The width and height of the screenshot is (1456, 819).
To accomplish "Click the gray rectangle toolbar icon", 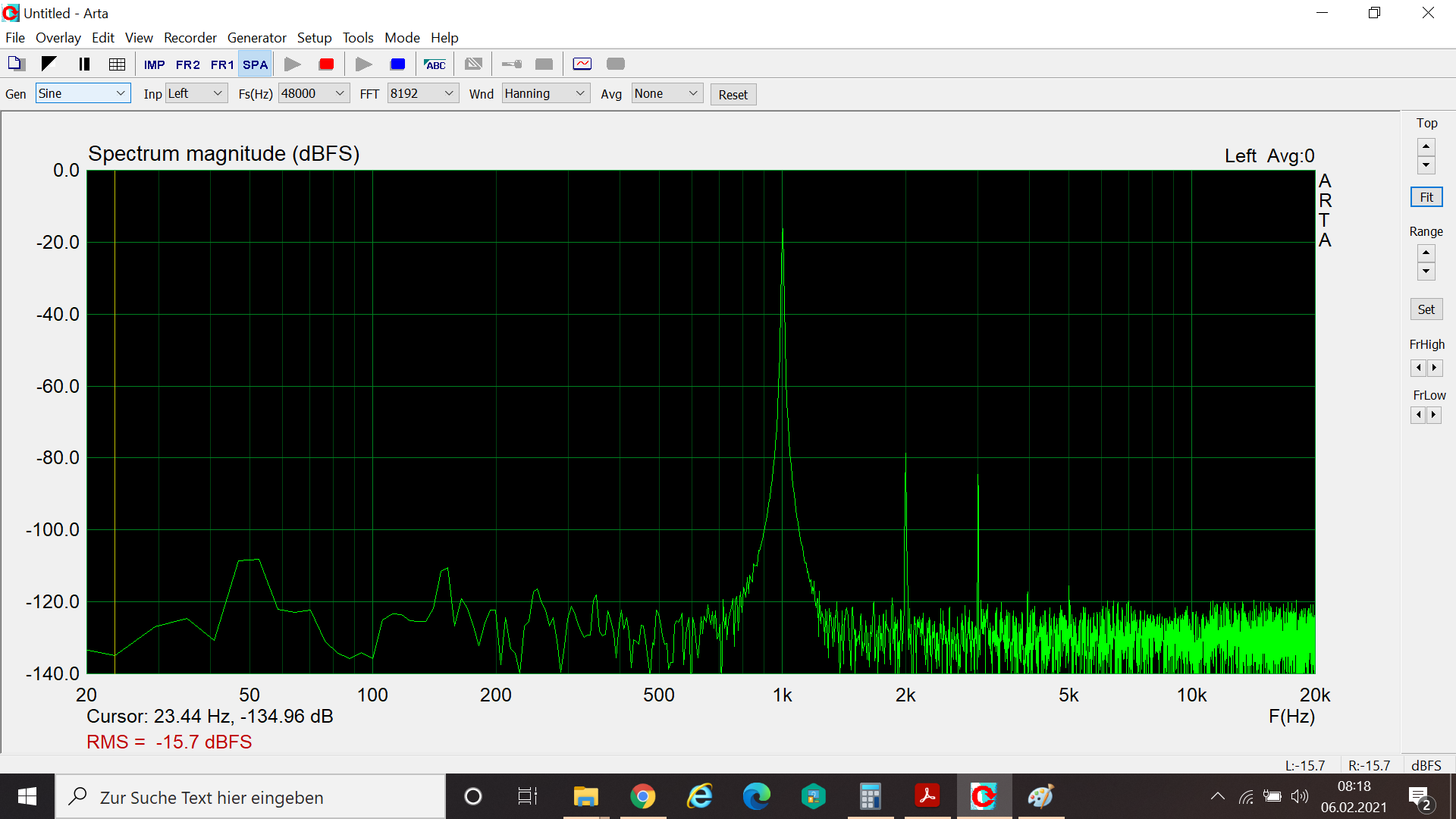I will click(544, 64).
